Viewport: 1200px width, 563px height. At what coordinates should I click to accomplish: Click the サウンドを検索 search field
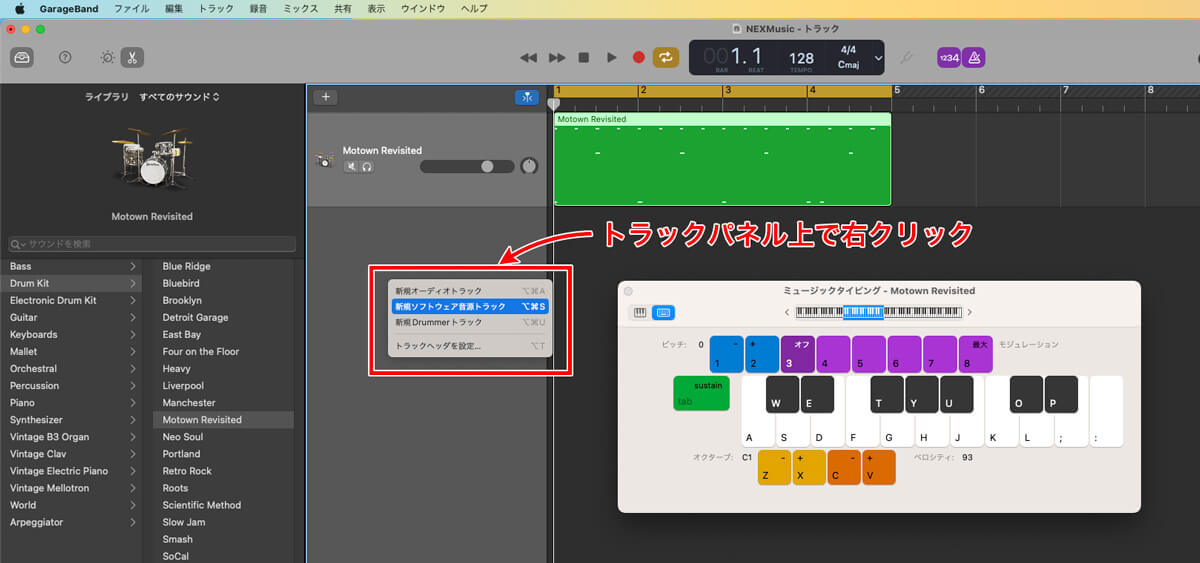pyautogui.click(x=152, y=244)
